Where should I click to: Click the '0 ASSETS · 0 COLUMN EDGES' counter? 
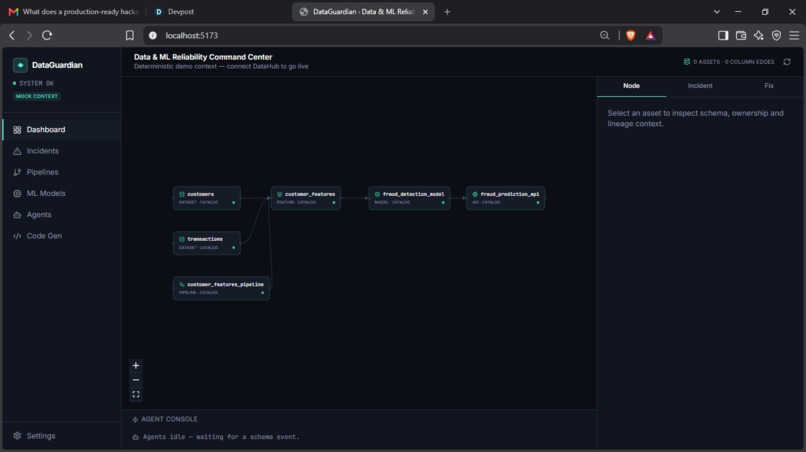pyautogui.click(x=734, y=62)
